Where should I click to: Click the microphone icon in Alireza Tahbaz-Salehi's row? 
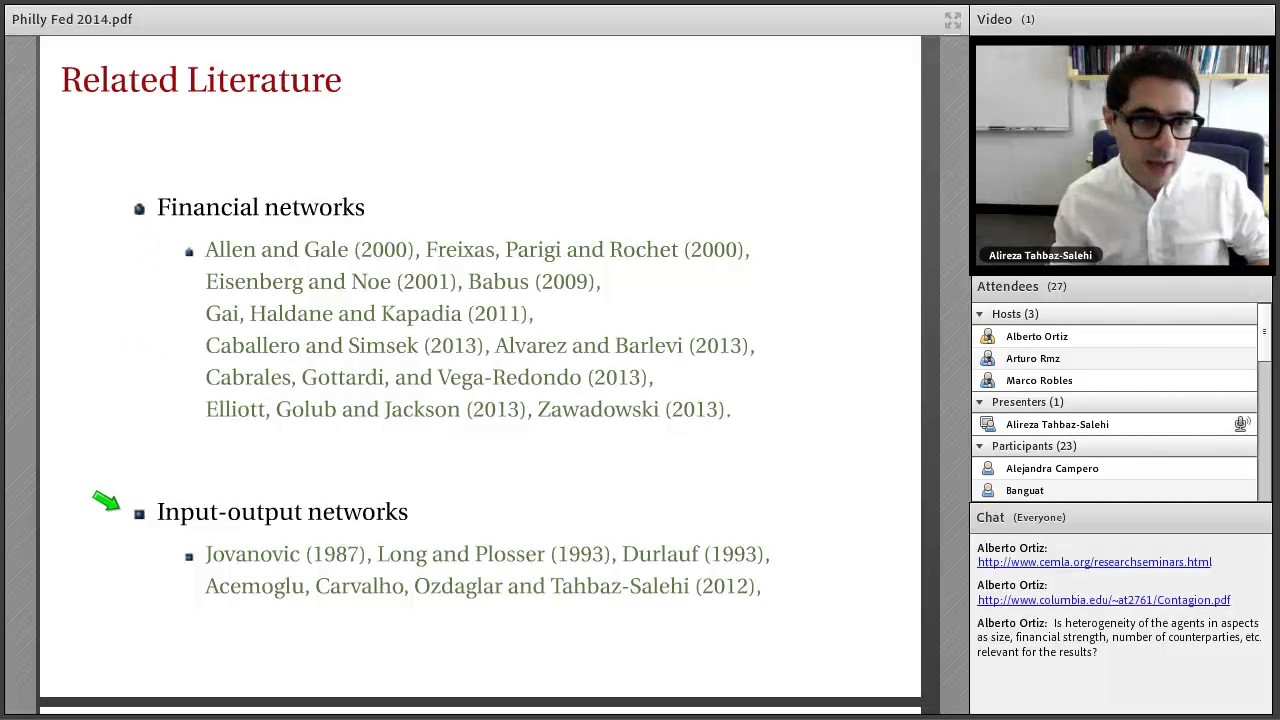pos(1242,425)
